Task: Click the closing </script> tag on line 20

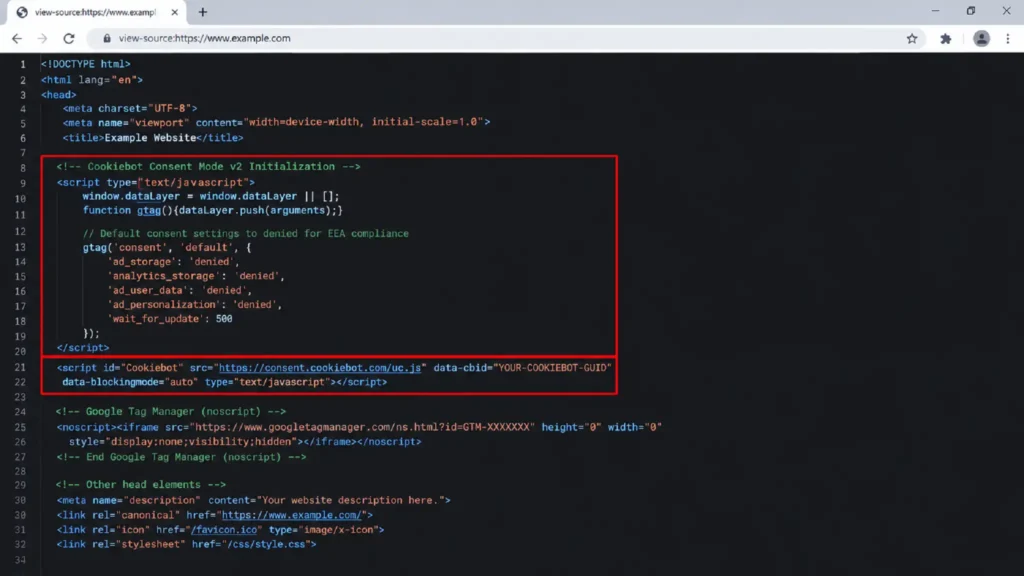Action: pyautogui.click(x=83, y=347)
